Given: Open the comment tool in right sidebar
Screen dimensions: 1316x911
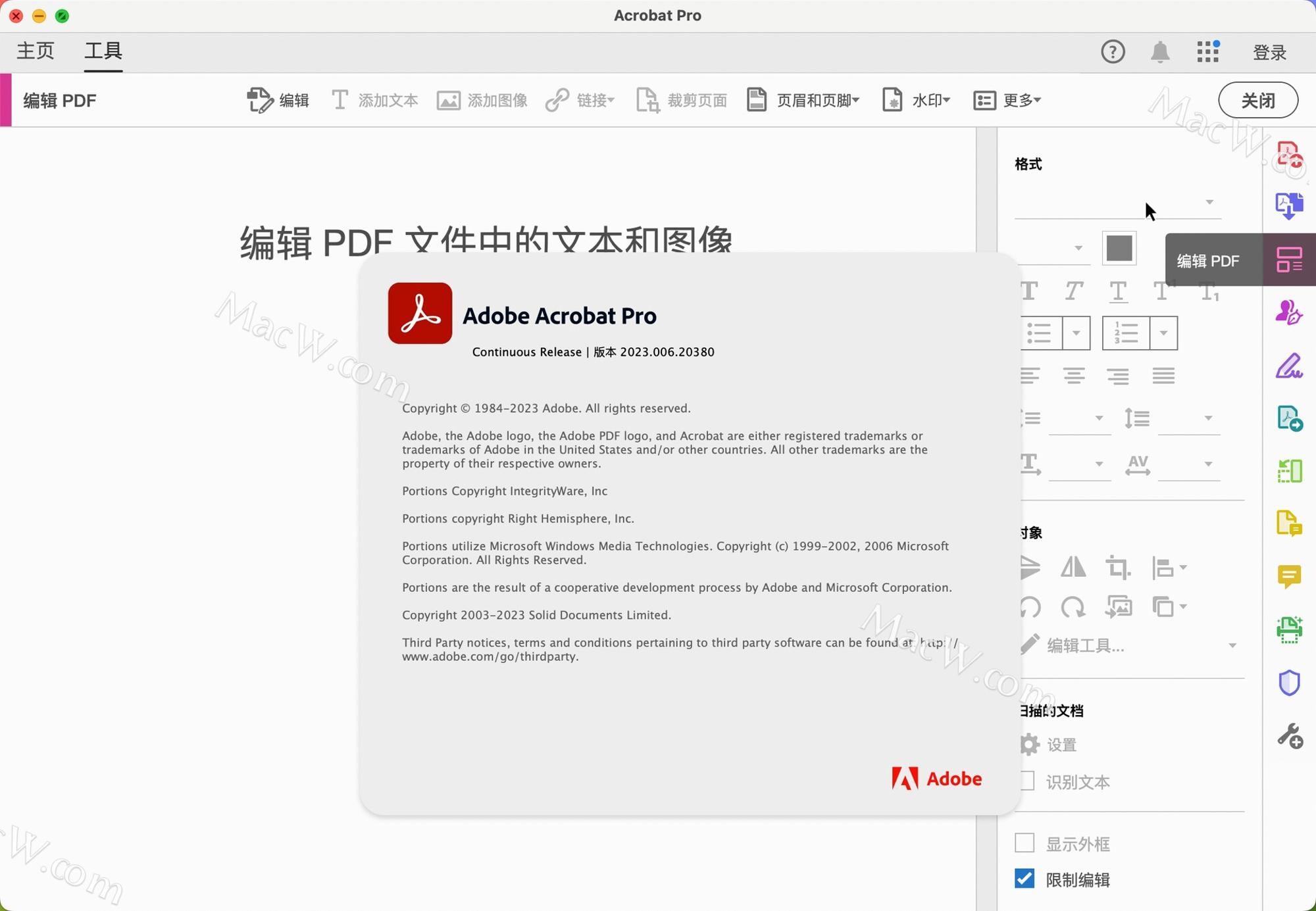Looking at the screenshot, I should tap(1290, 578).
